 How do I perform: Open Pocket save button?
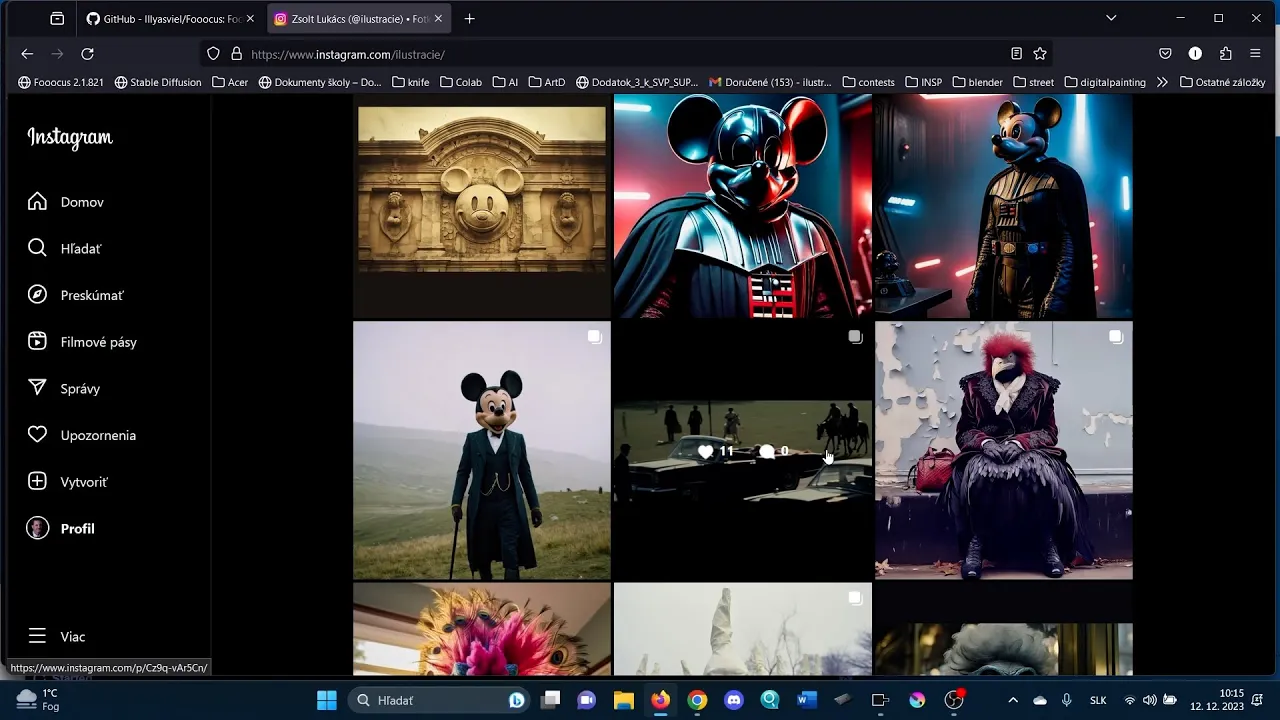point(1165,54)
